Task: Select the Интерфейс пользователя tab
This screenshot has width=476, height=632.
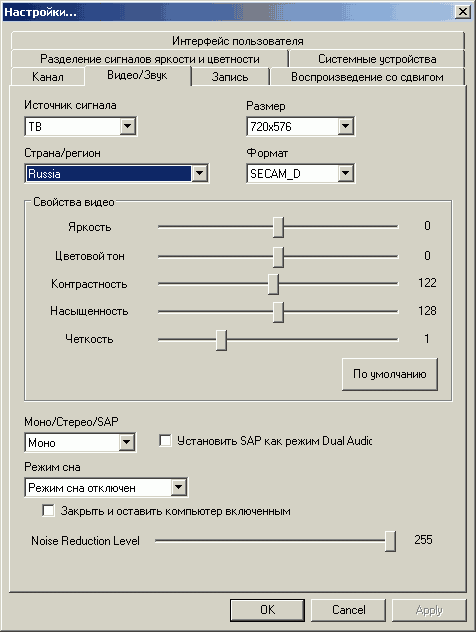Action: click(x=237, y=41)
